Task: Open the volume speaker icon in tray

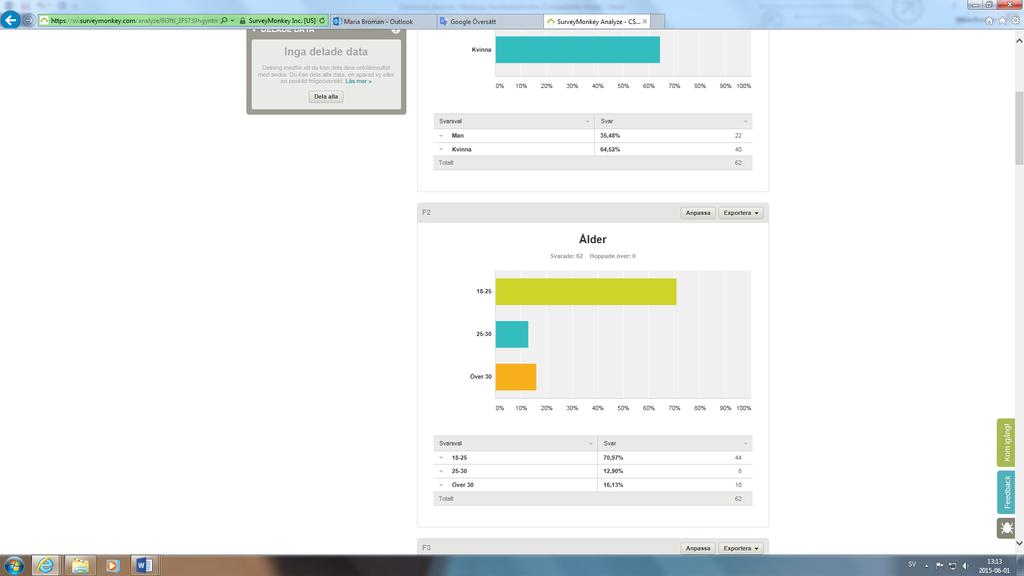Action: pos(965,566)
